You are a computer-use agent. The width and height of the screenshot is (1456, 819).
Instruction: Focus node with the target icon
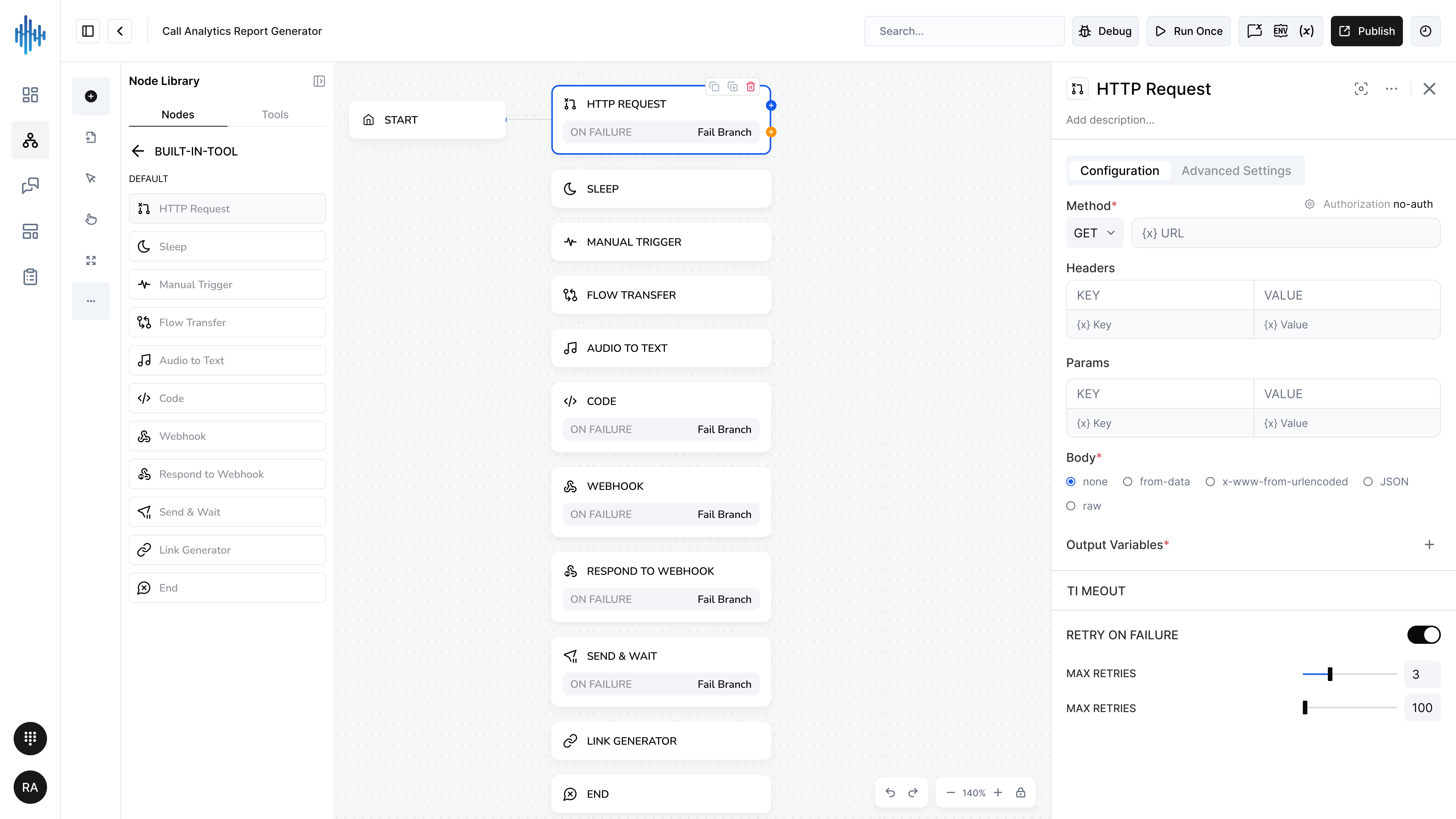pyautogui.click(x=1361, y=89)
